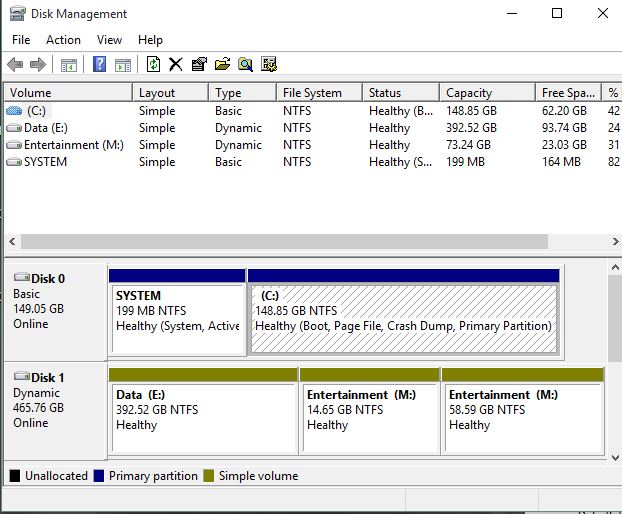The height and width of the screenshot is (514, 622).
Task: Click the Entertainment row capacity 73.24 GB
Action: (468, 145)
